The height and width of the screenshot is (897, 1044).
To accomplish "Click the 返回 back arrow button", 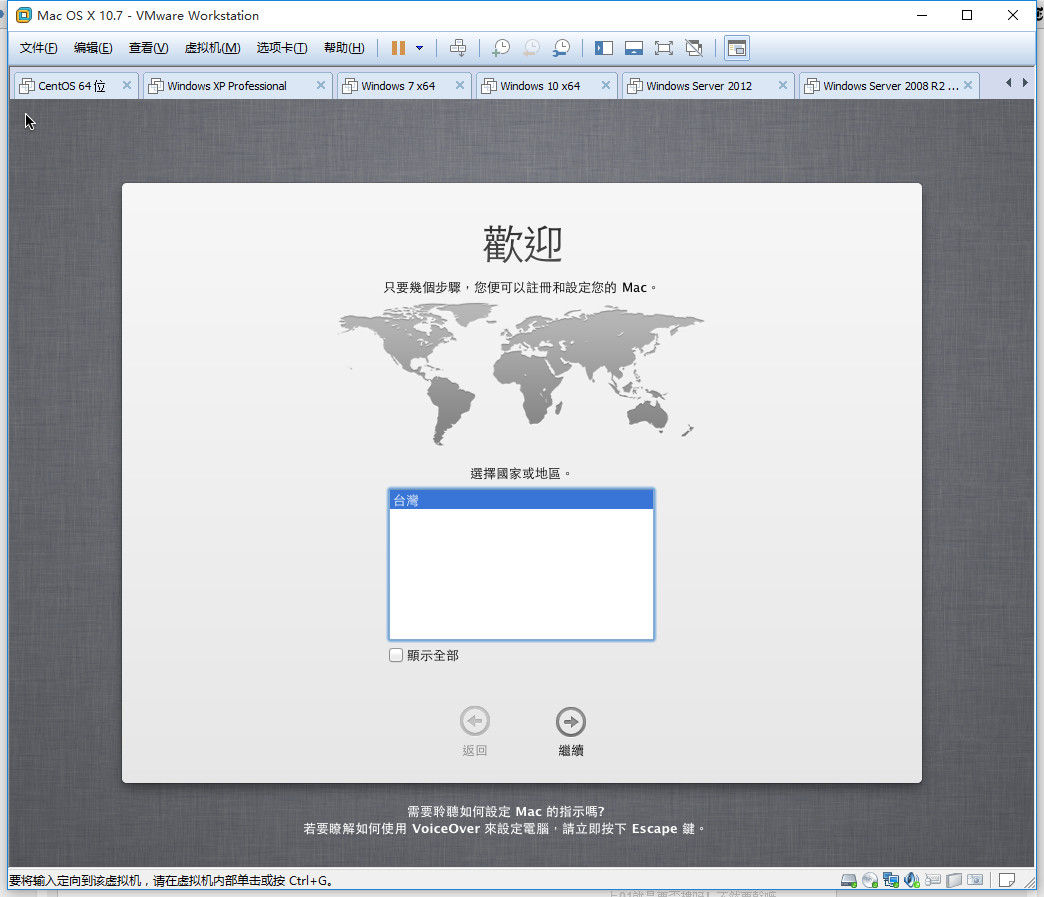I will 475,721.
